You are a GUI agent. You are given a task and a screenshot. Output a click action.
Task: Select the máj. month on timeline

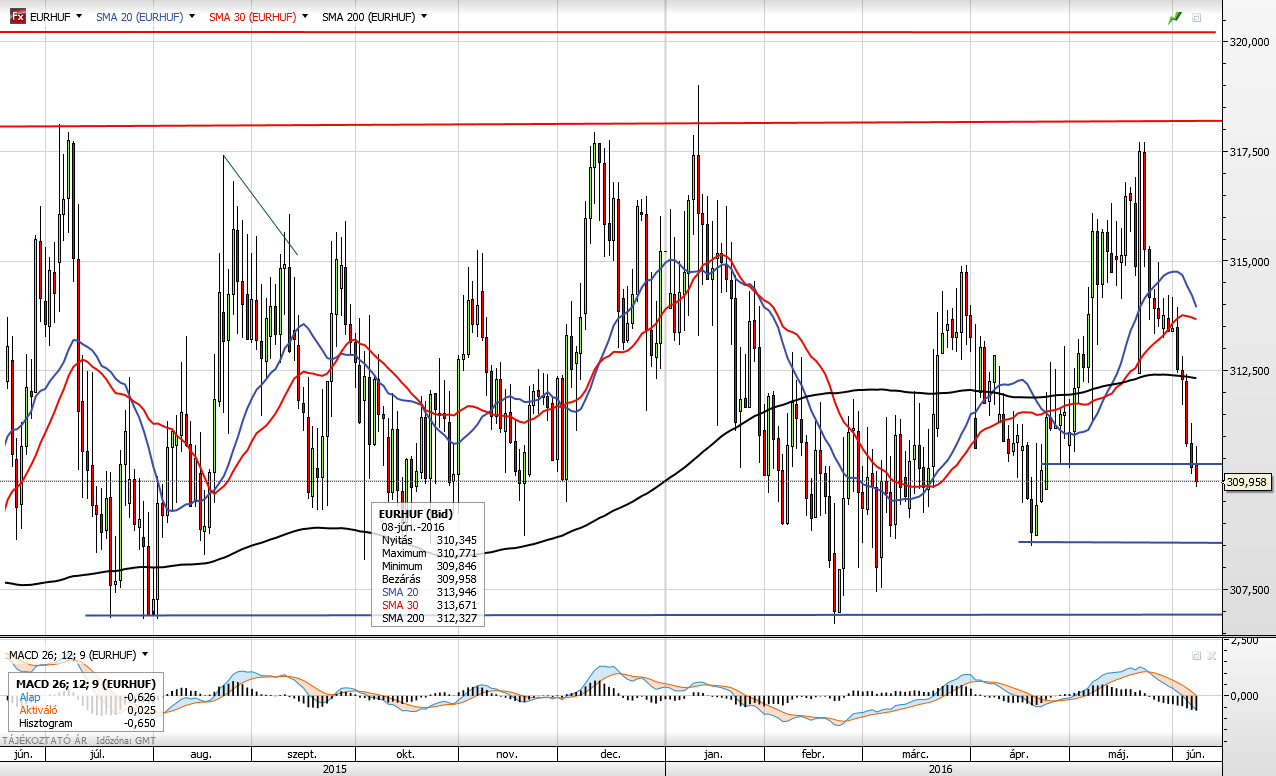click(1123, 755)
